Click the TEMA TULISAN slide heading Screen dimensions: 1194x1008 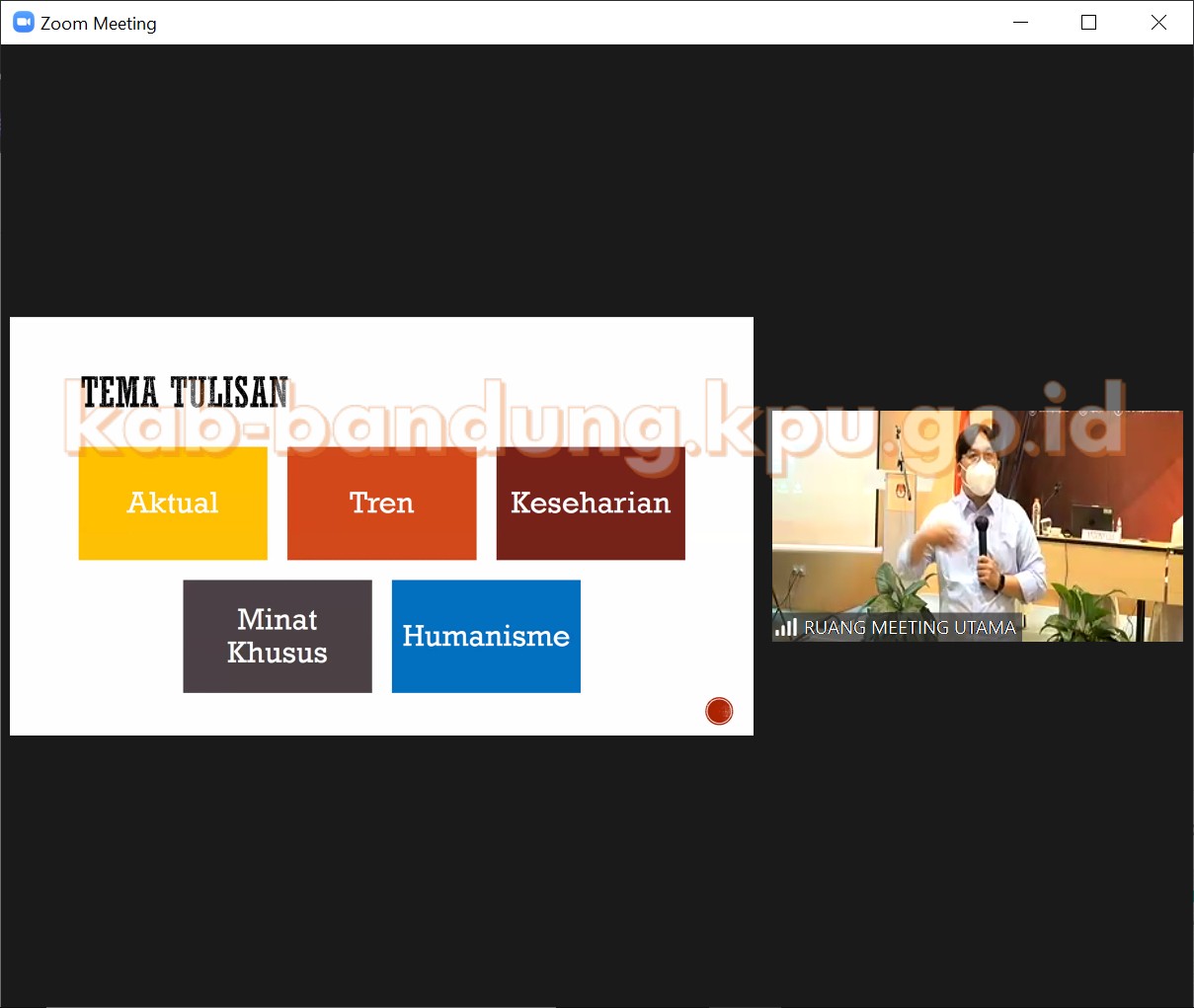[185, 393]
